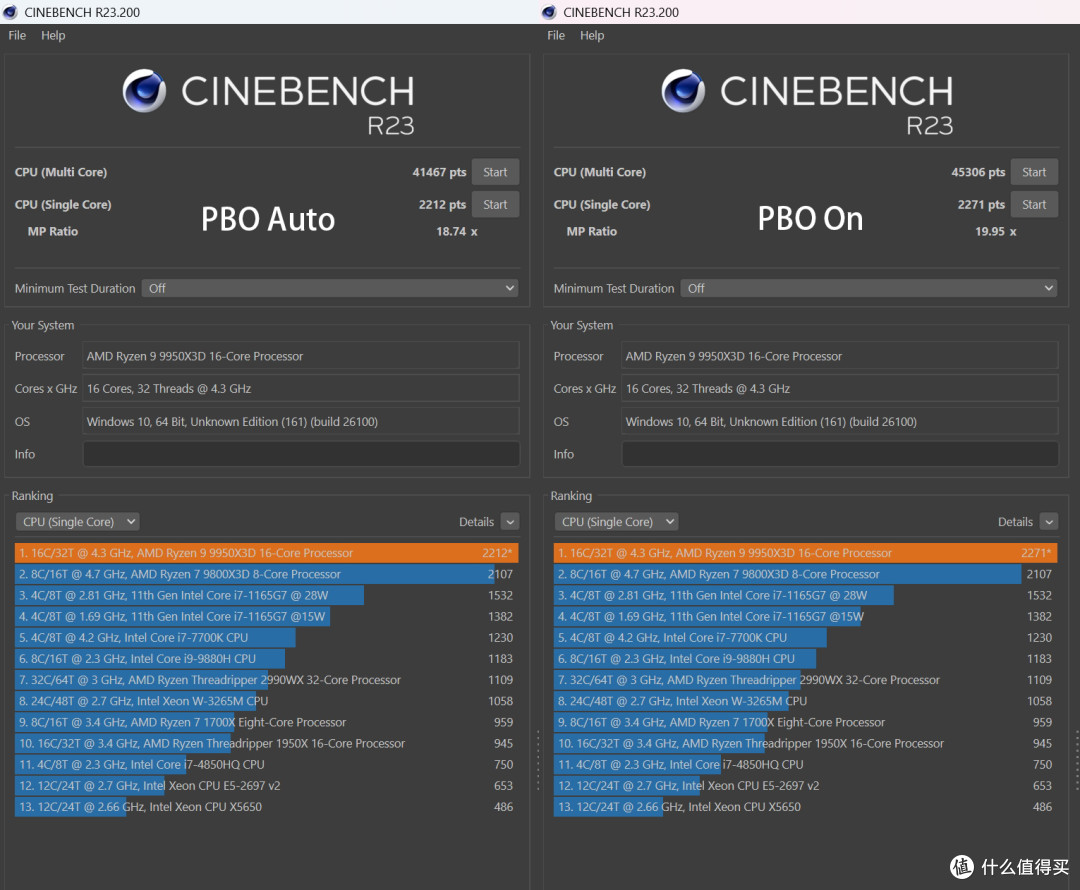The height and width of the screenshot is (890, 1080).
Task: Select Xeon E5-2697 v2 row in left ranking
Action: pos(267,786)
